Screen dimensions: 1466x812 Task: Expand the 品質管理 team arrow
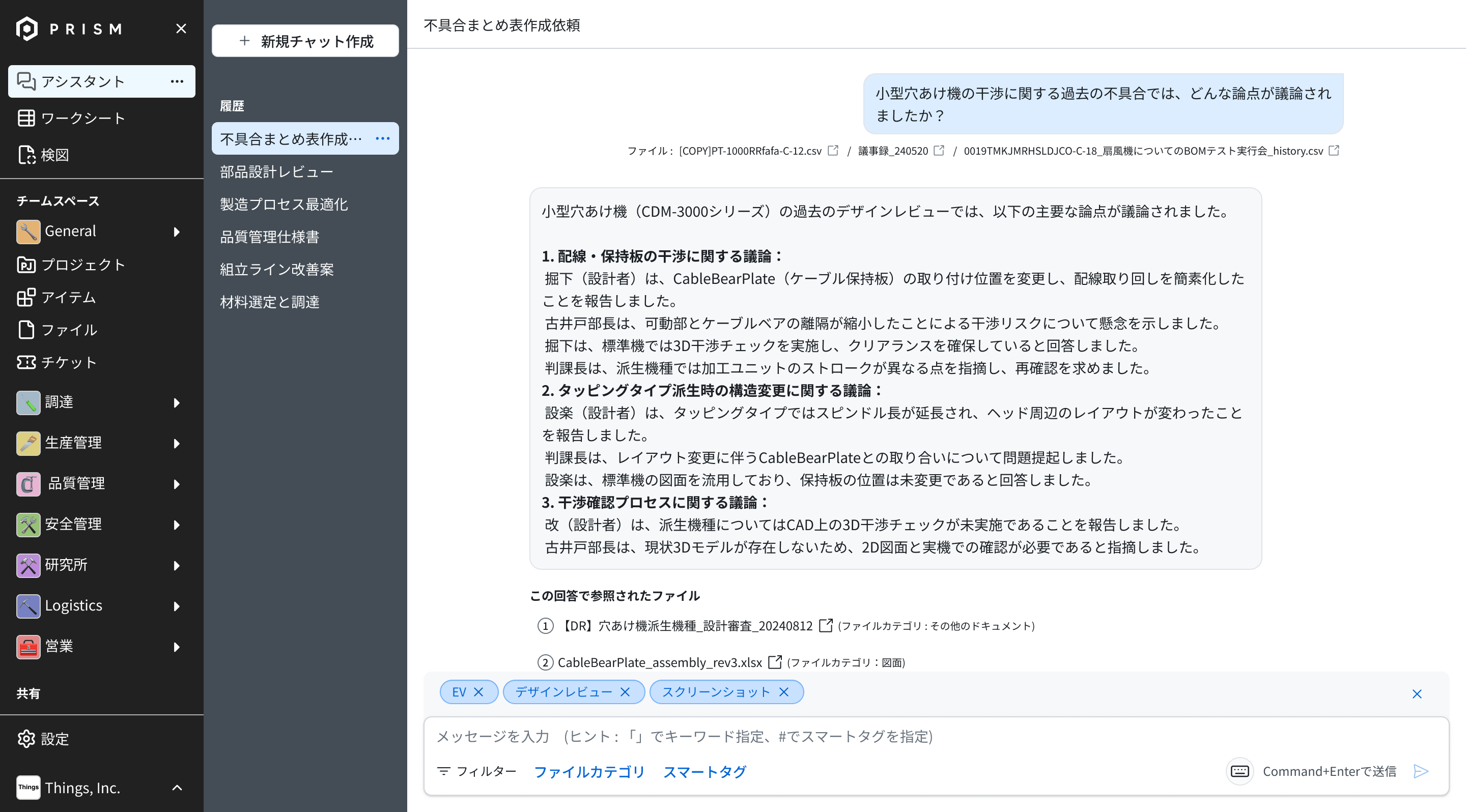(177, 484)
